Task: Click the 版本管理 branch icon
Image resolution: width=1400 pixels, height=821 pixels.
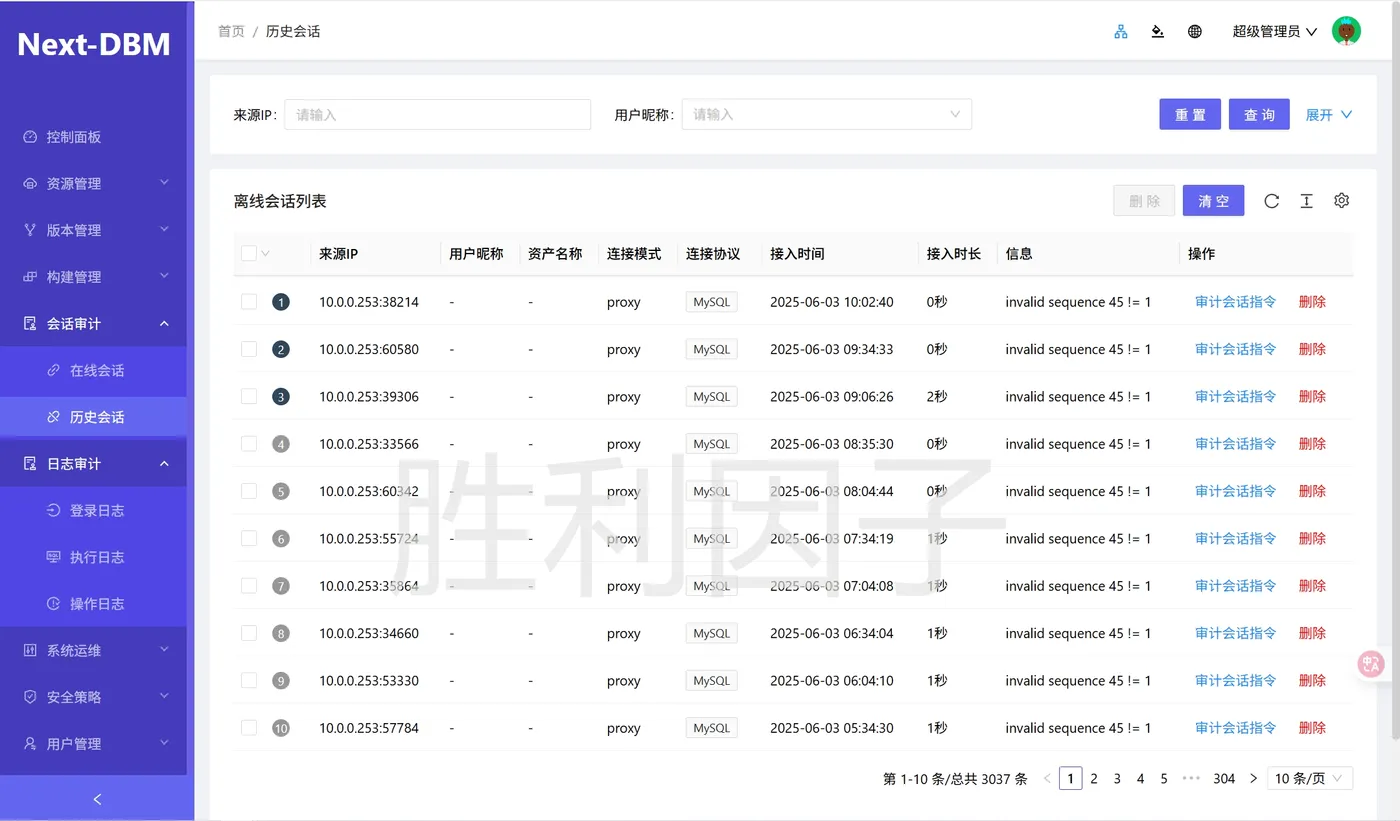Action: (30, 230)
